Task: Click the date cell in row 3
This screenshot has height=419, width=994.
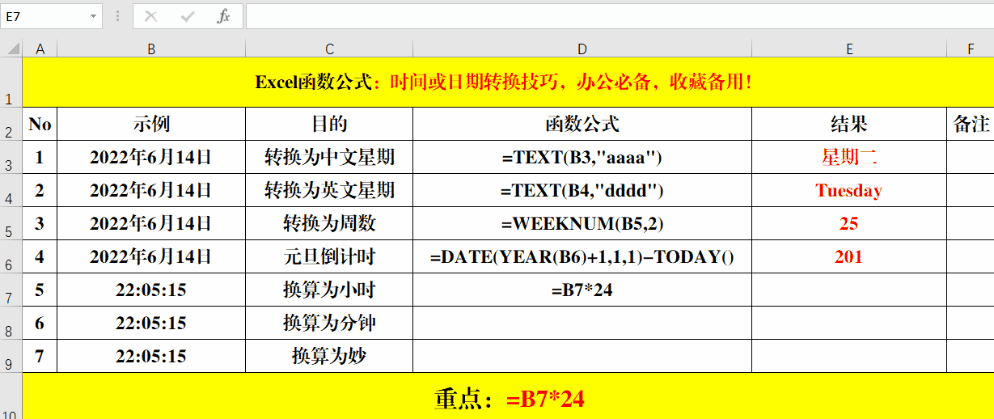Action: point(151,157)
